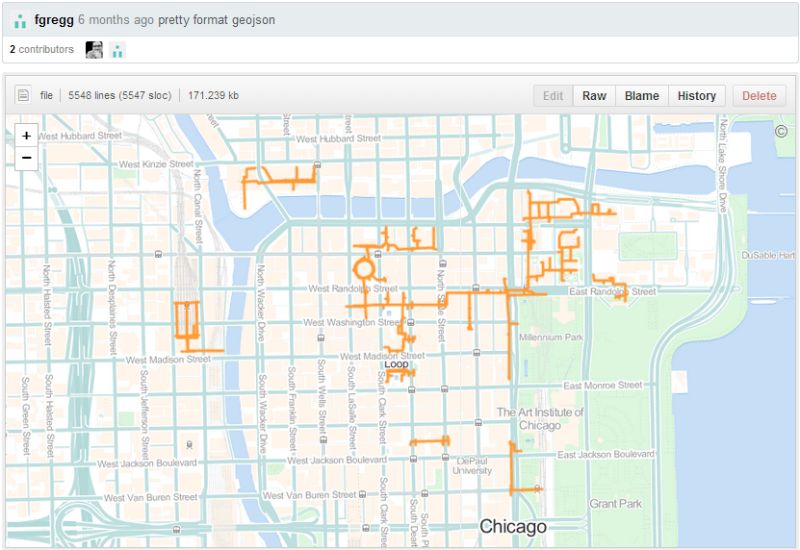Click the '2 contributors' text

coord(42,49)
